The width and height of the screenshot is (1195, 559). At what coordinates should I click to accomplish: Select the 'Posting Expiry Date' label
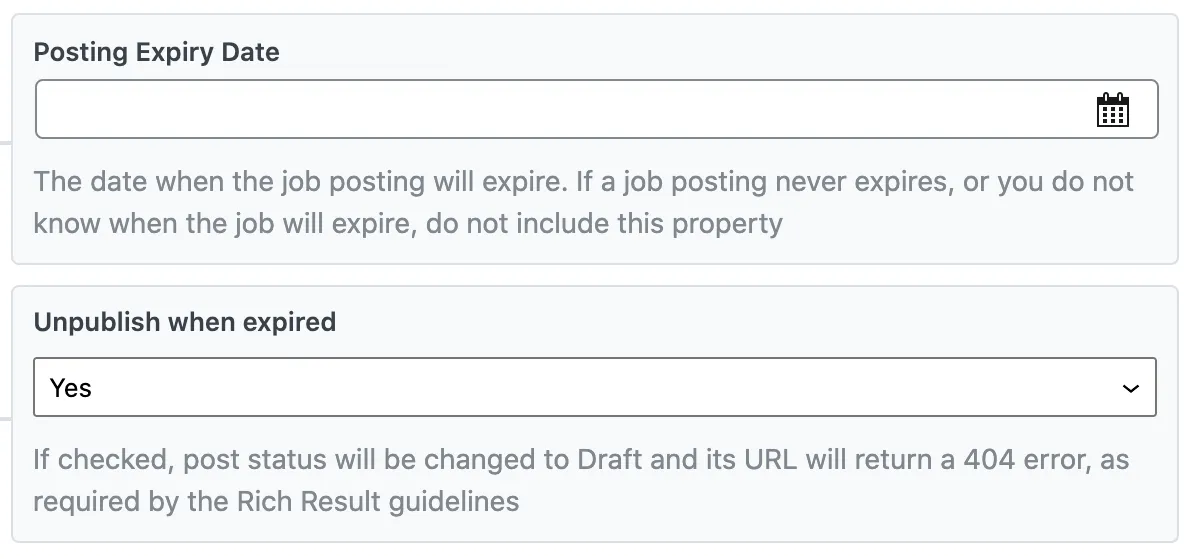(x=156, y=52)
